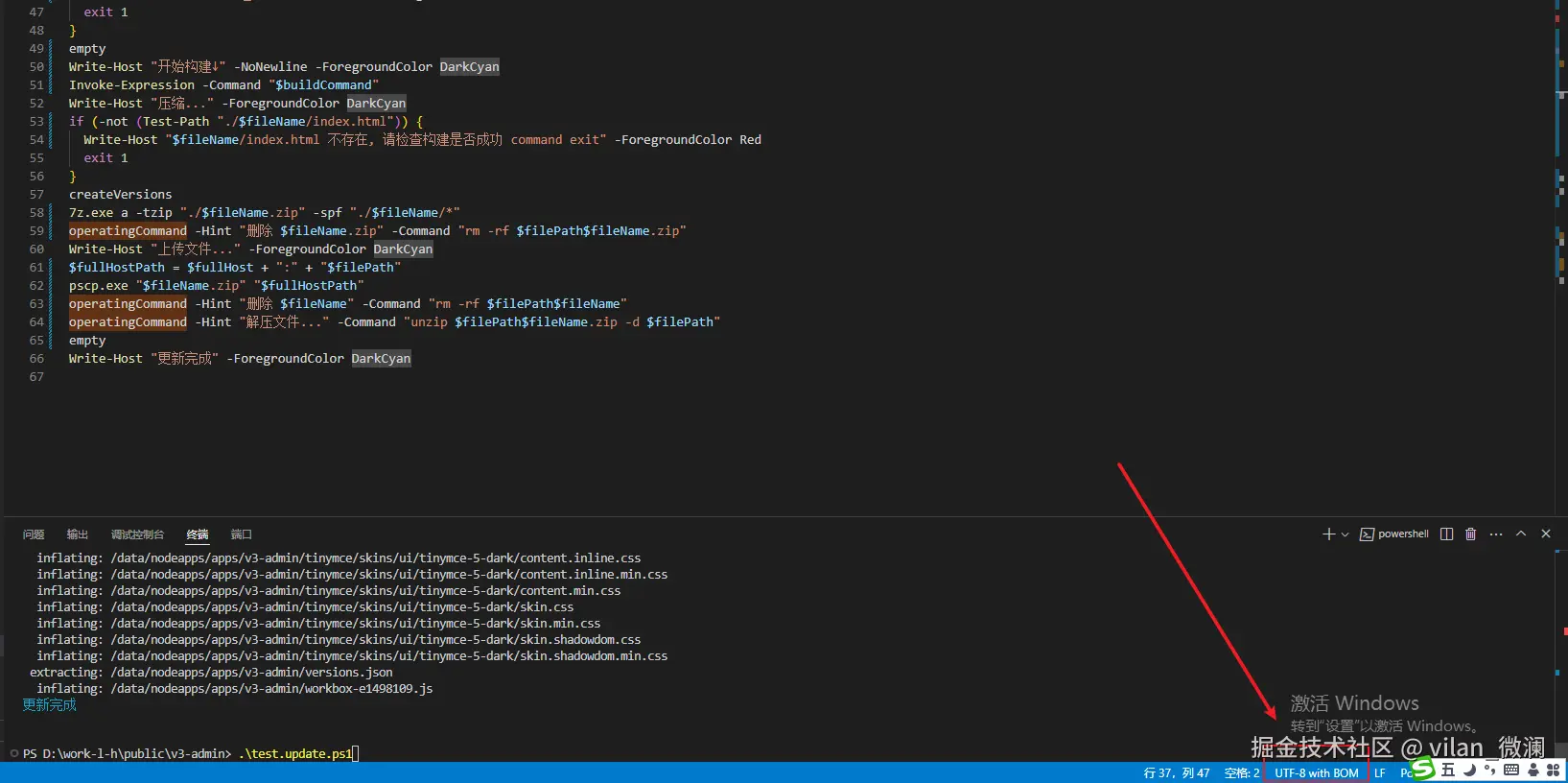Switch to the 问题 (Problems) tab
1568x783 pixels.
pos(34,534)
